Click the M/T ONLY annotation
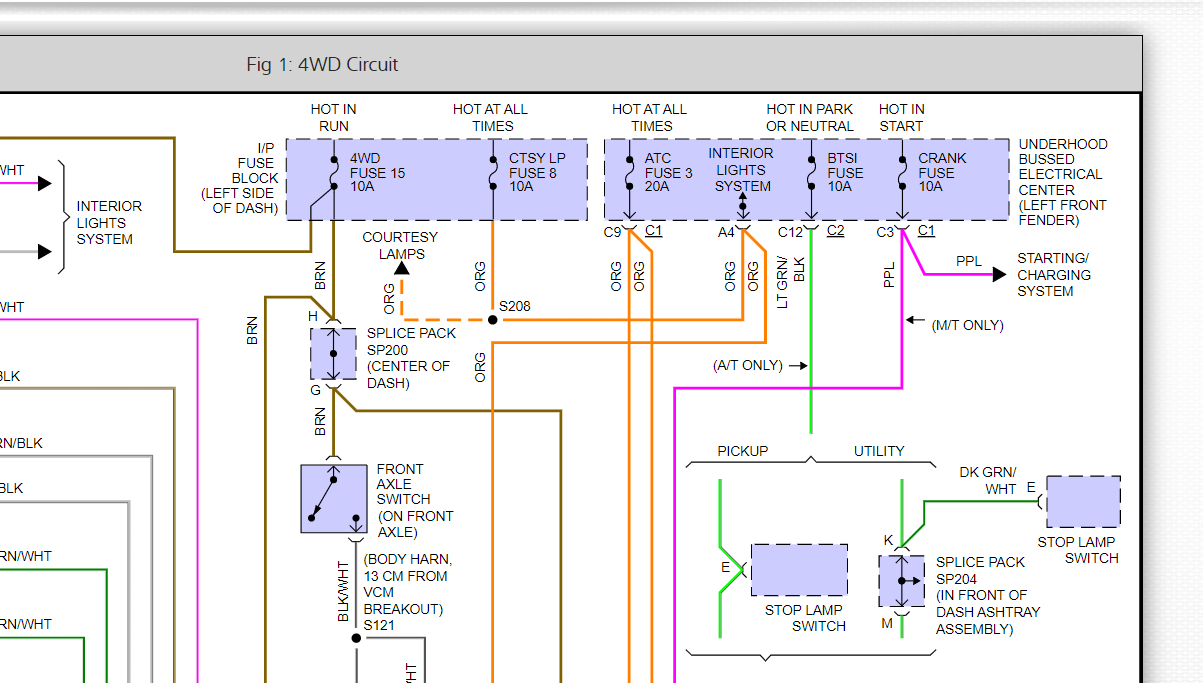 [967, 325]
